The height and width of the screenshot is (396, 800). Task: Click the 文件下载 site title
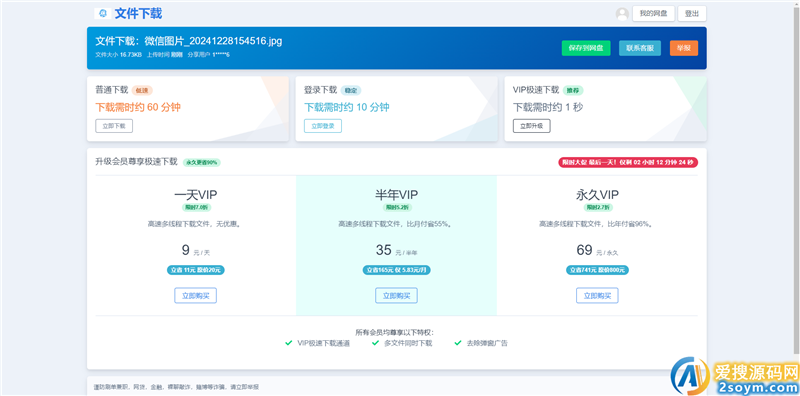coord(138,14)
